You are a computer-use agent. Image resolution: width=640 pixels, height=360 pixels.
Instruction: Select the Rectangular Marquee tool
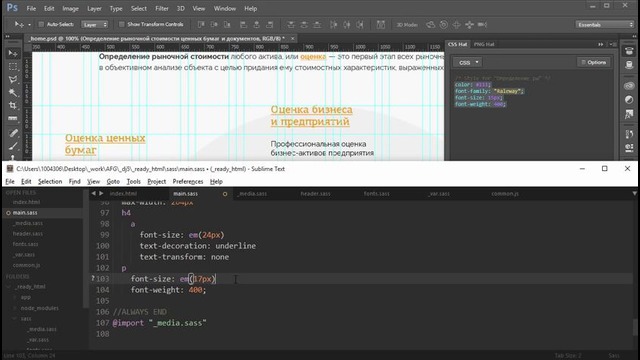point(13,67)
